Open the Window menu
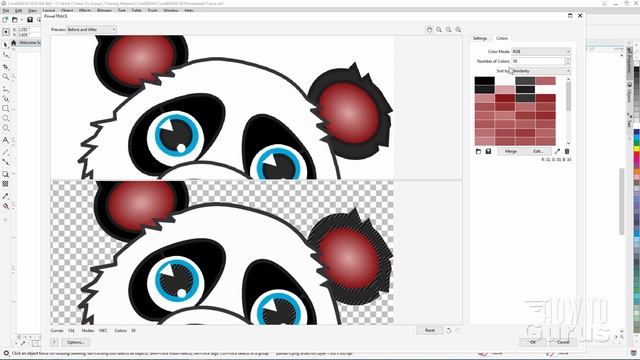640x360 pixels. (x=171, y=10)
